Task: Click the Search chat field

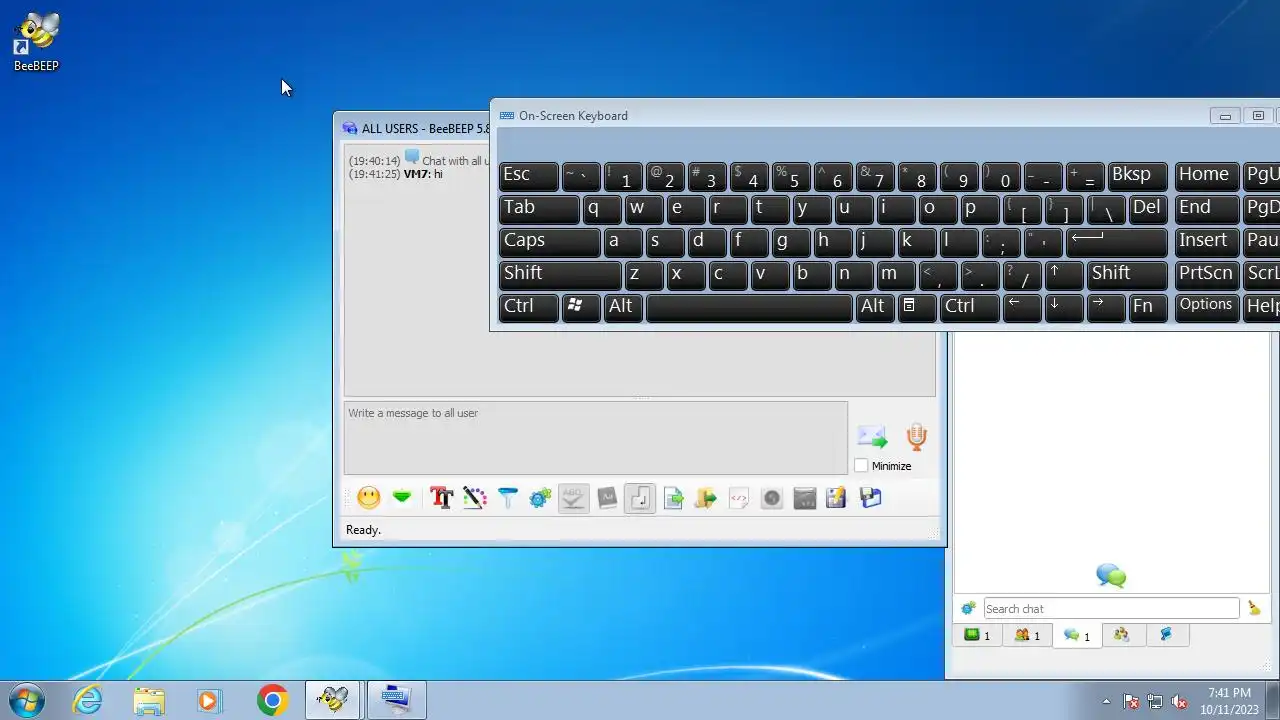Action: [1111, 608]
